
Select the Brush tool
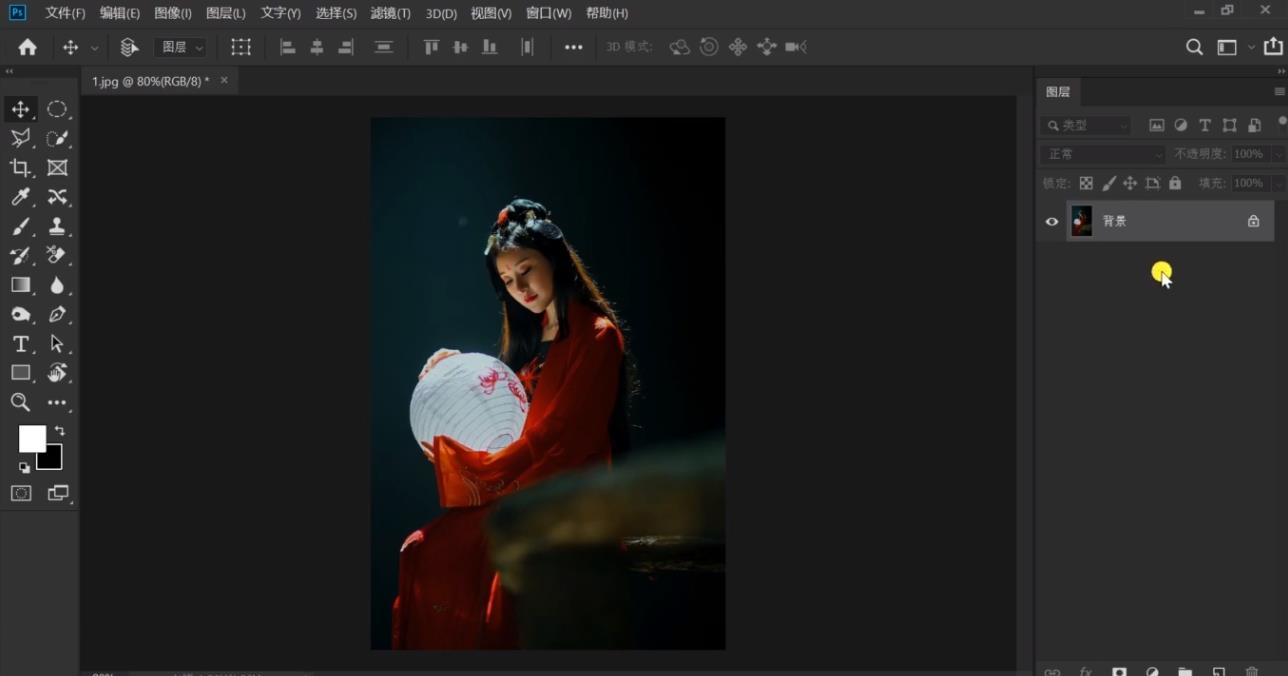coord(20,226)
